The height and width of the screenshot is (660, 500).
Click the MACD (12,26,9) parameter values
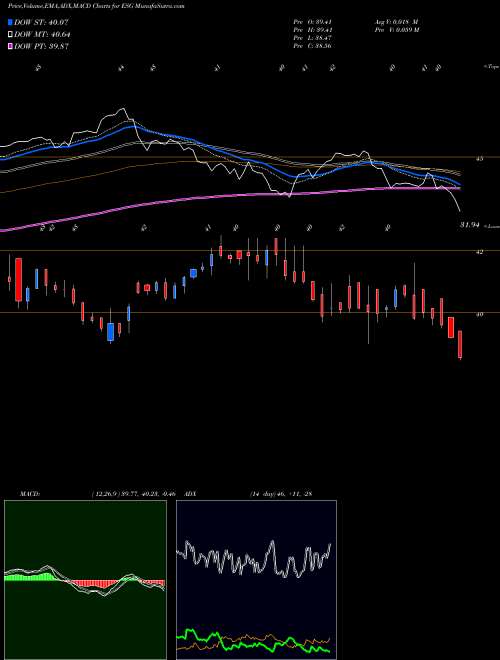click(133, 493)
